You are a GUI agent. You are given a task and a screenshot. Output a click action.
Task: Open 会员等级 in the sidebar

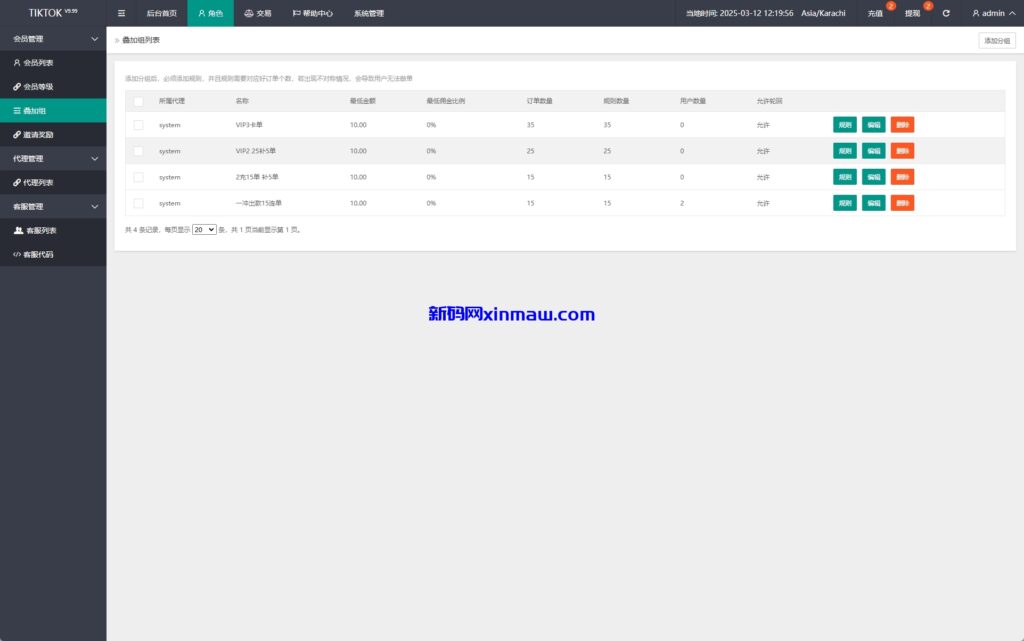(38, 86)
